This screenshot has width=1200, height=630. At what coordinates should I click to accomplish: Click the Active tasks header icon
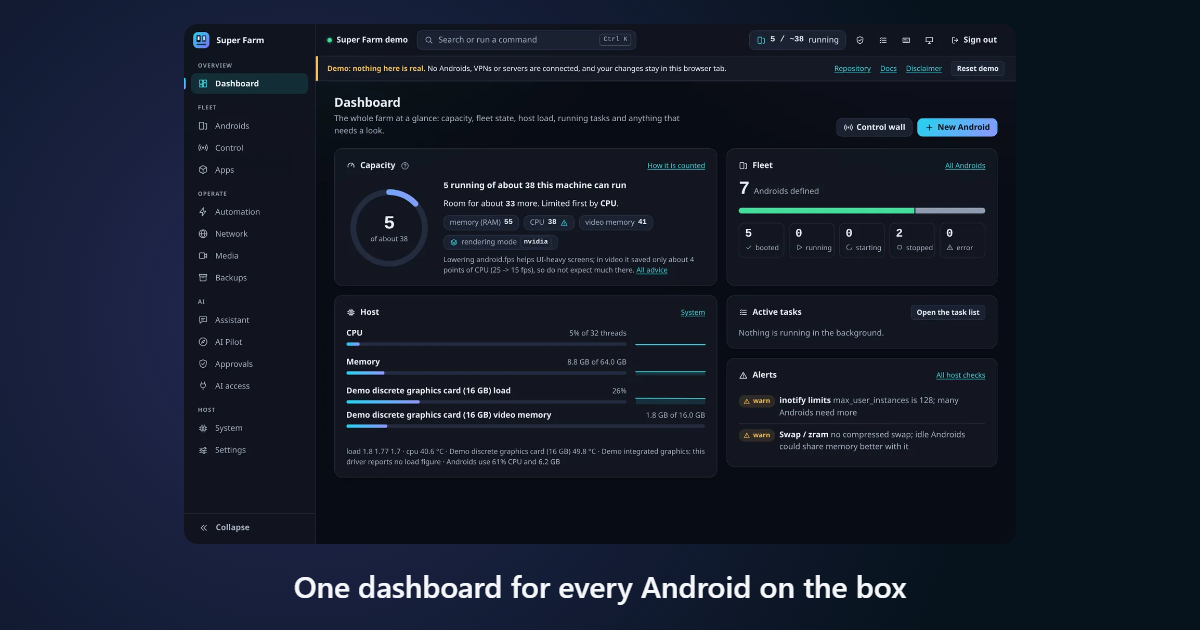click(x=743, y=312)
